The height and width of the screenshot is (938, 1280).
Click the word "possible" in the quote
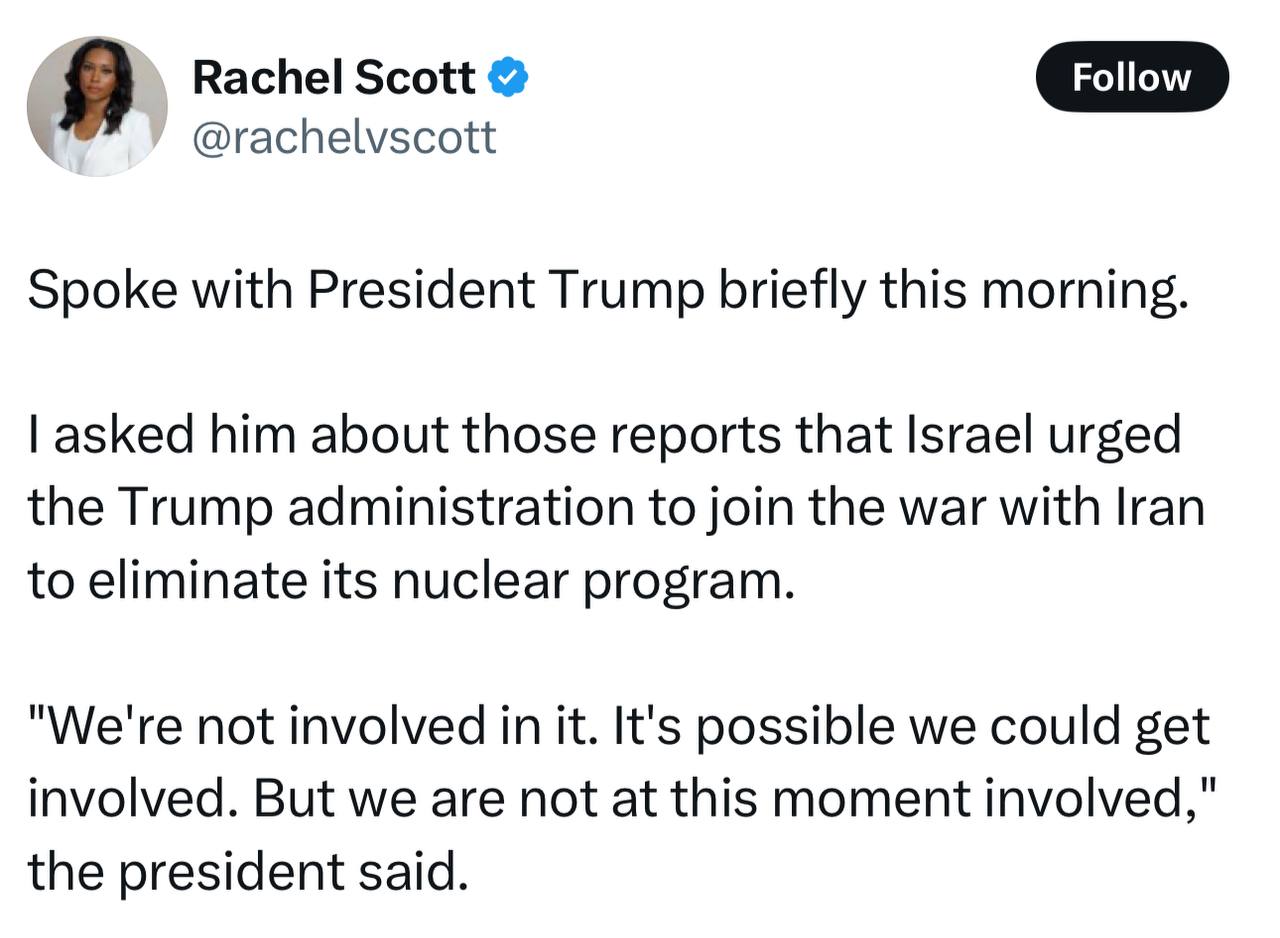pyautogui.click(x=793, y=726)
